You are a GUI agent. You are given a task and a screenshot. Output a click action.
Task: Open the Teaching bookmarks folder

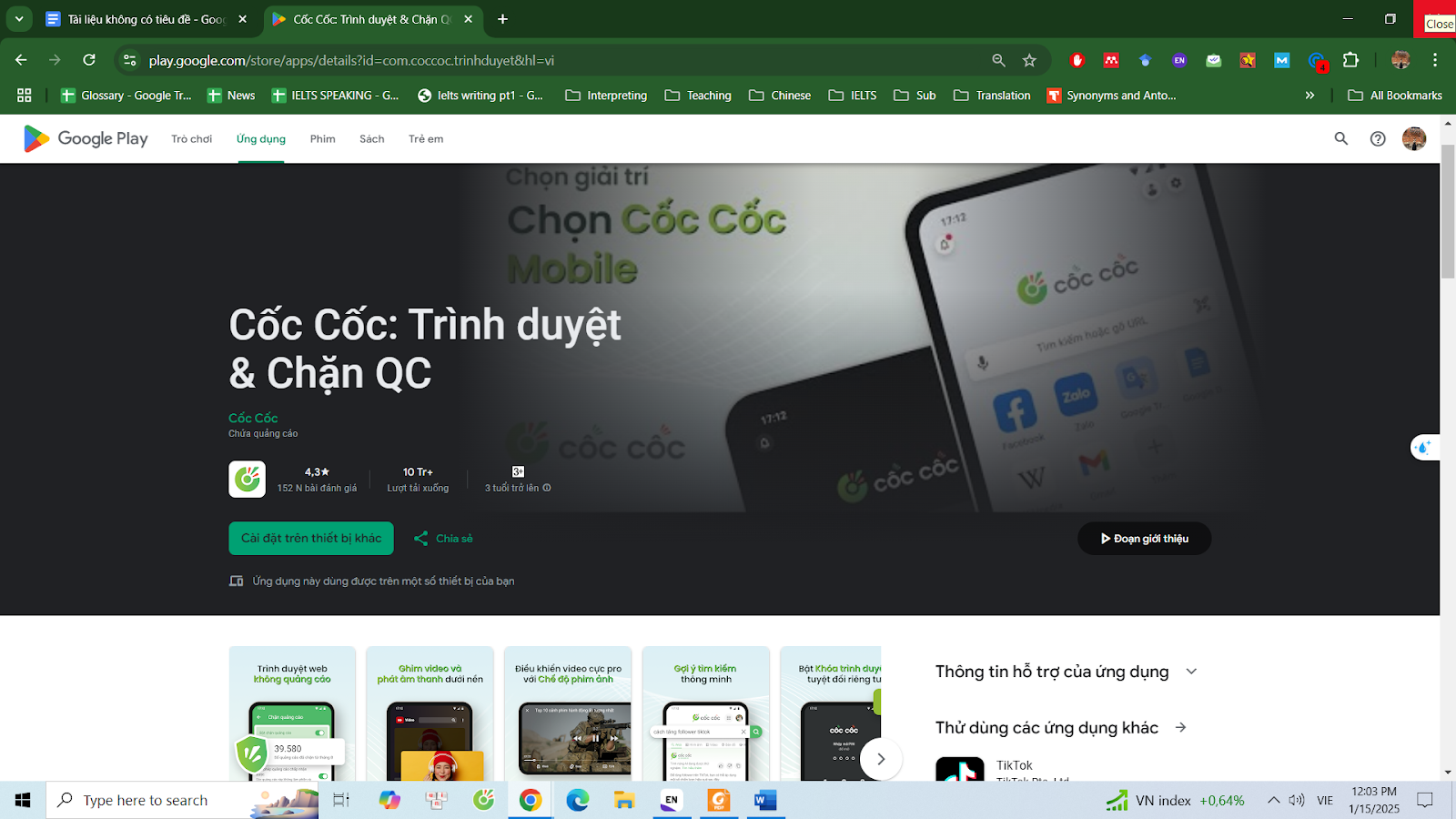click(x=698, y=95)
